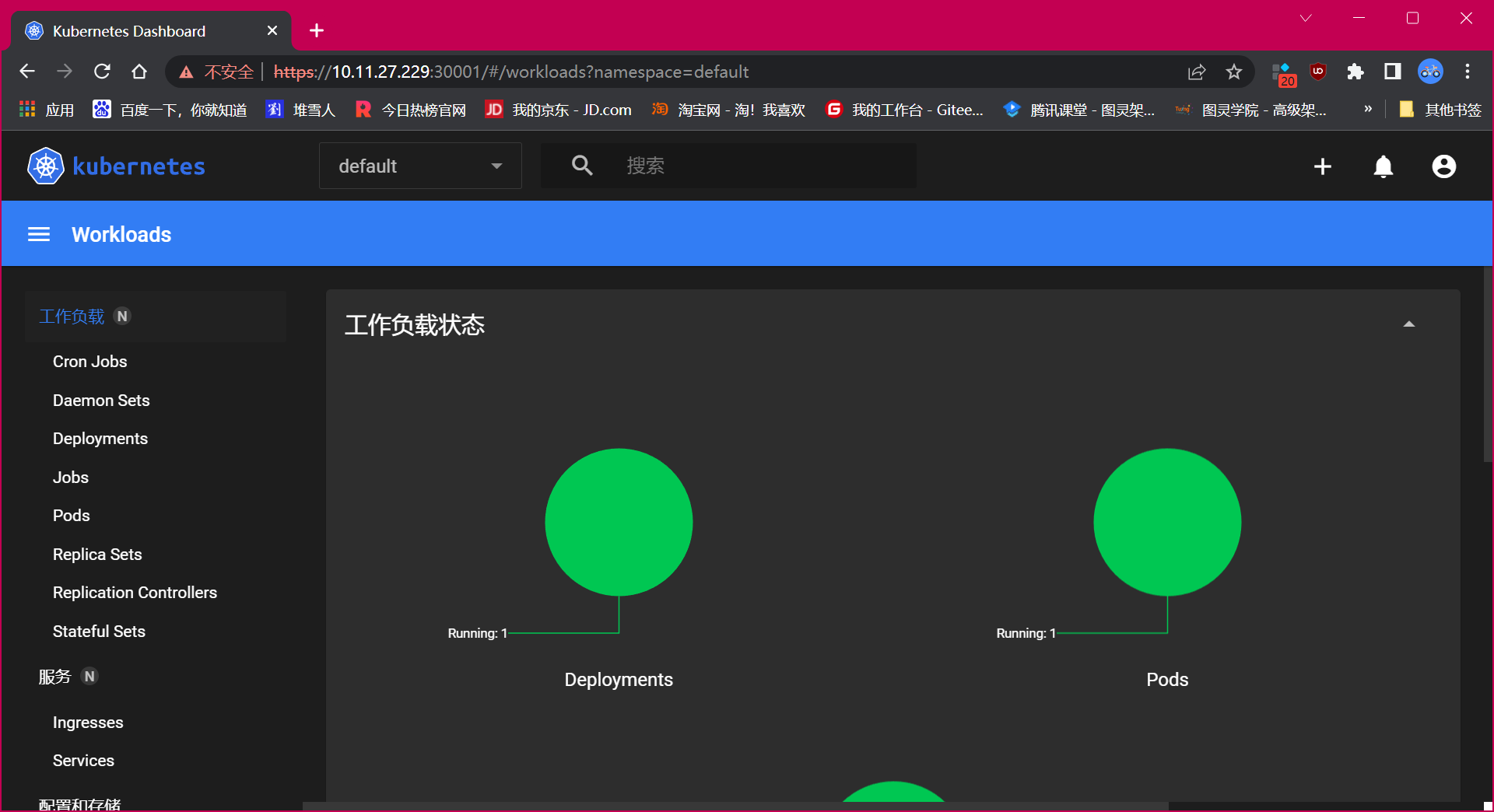The image size is (1494, 812).
Task: Click Running: 1 label under Pods
Action: click(1026, 633)
